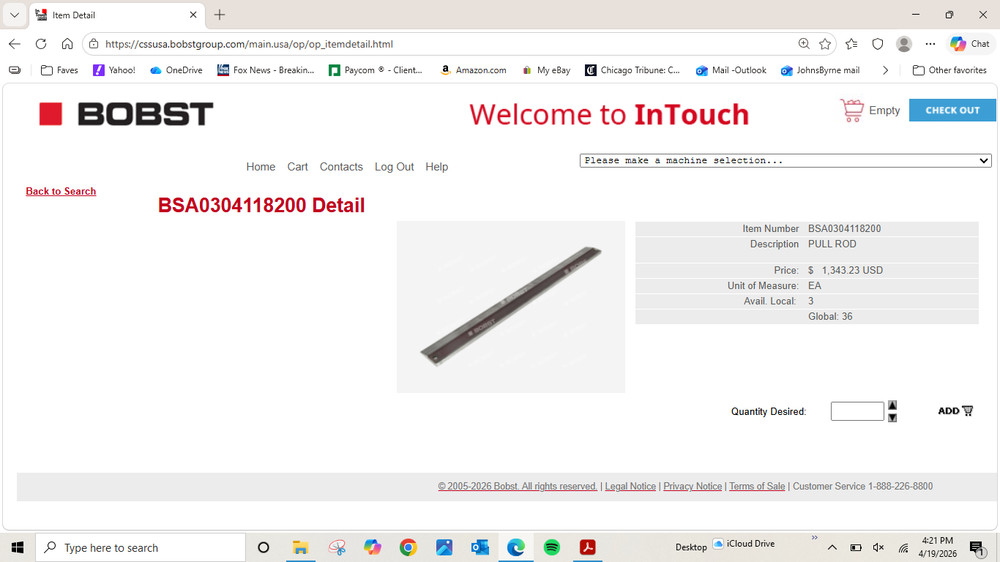Reload the current page

[x=41, y=44]
